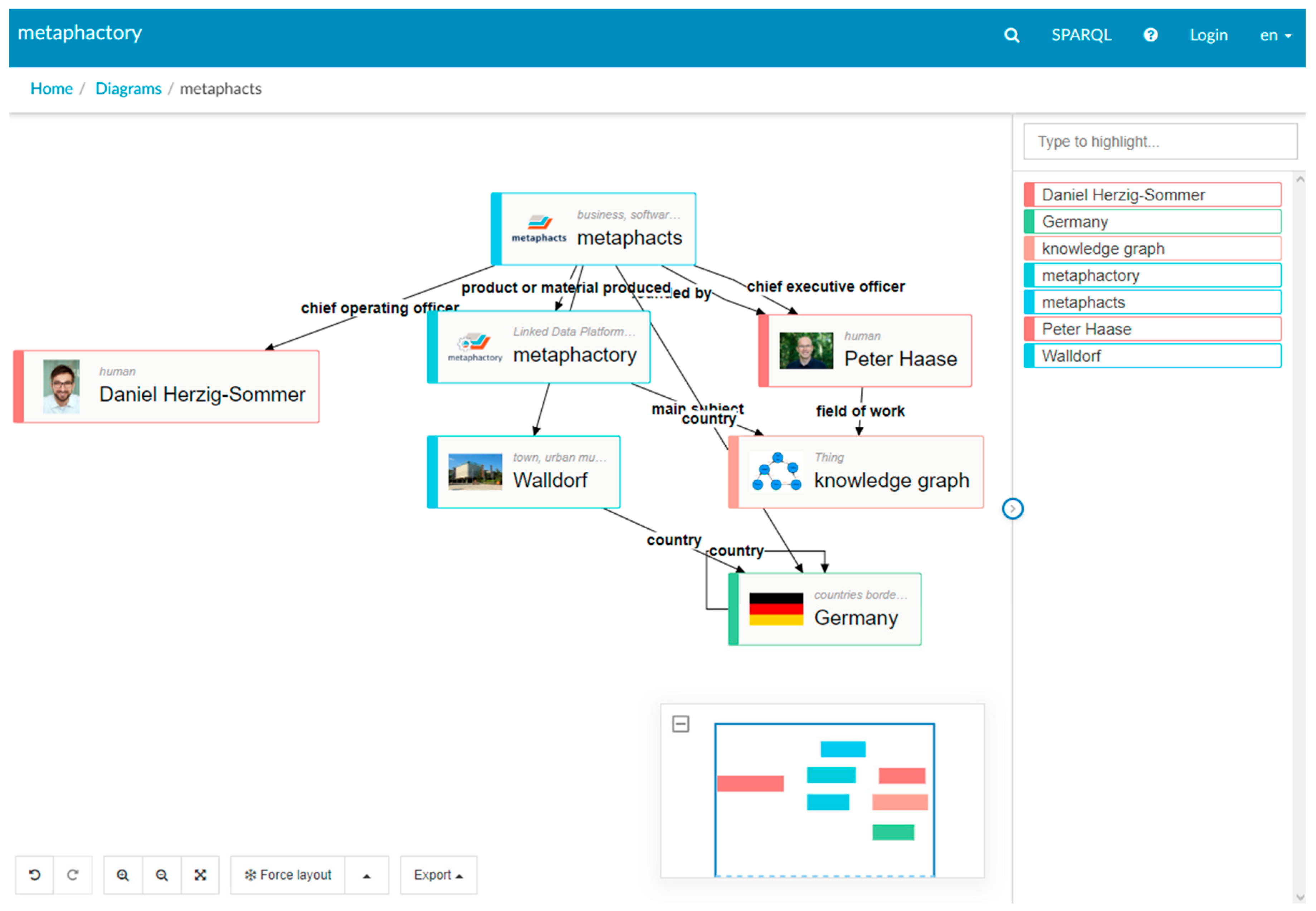Open the layout options arrow beside Force layout

[366, 875]
